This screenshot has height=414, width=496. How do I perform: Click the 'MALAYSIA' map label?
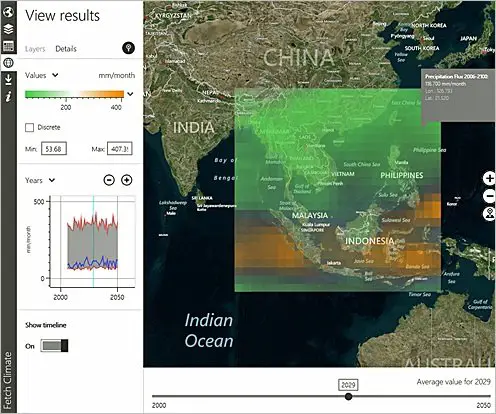(310, 215)
